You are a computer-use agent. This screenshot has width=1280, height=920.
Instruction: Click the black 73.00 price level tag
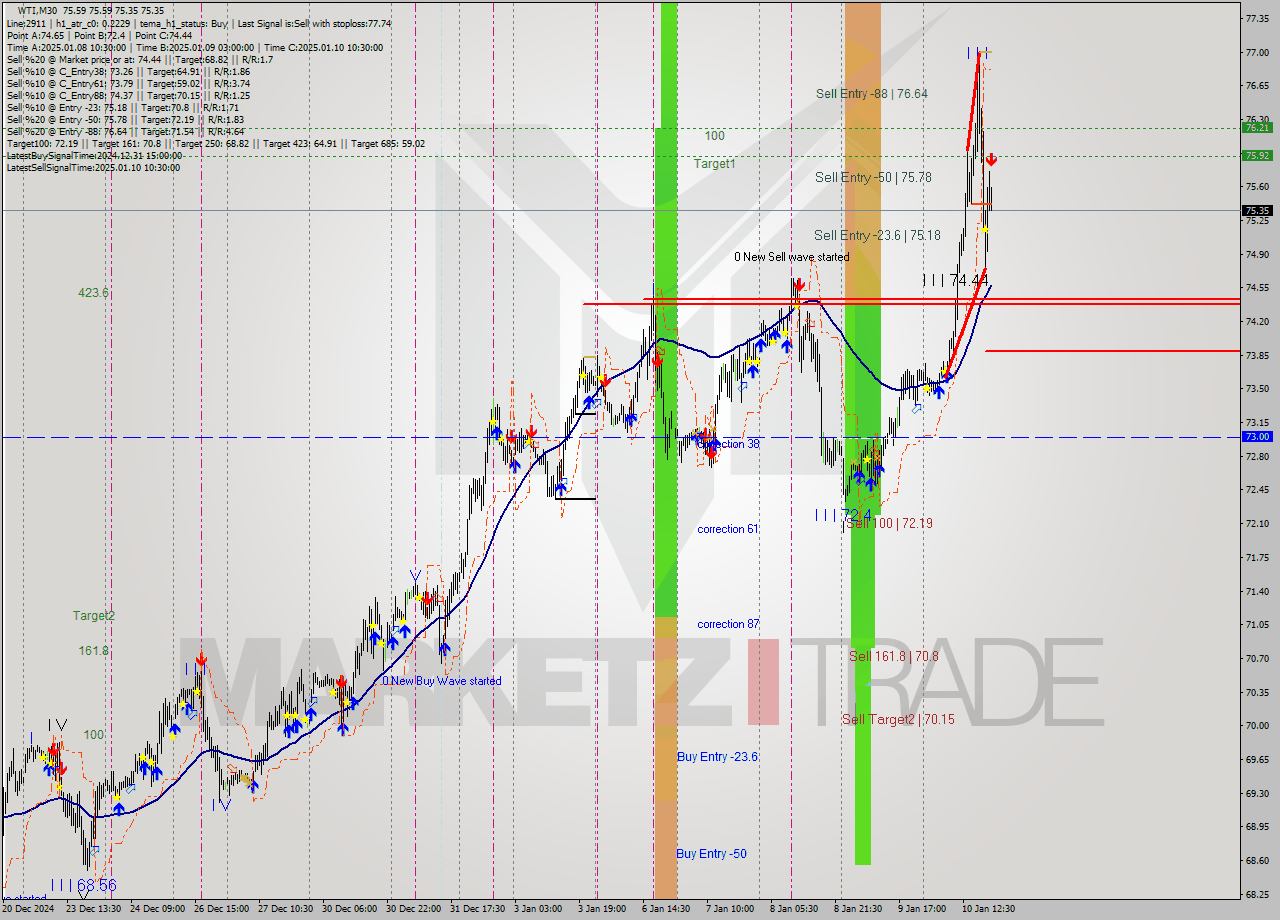point(1257,437)
